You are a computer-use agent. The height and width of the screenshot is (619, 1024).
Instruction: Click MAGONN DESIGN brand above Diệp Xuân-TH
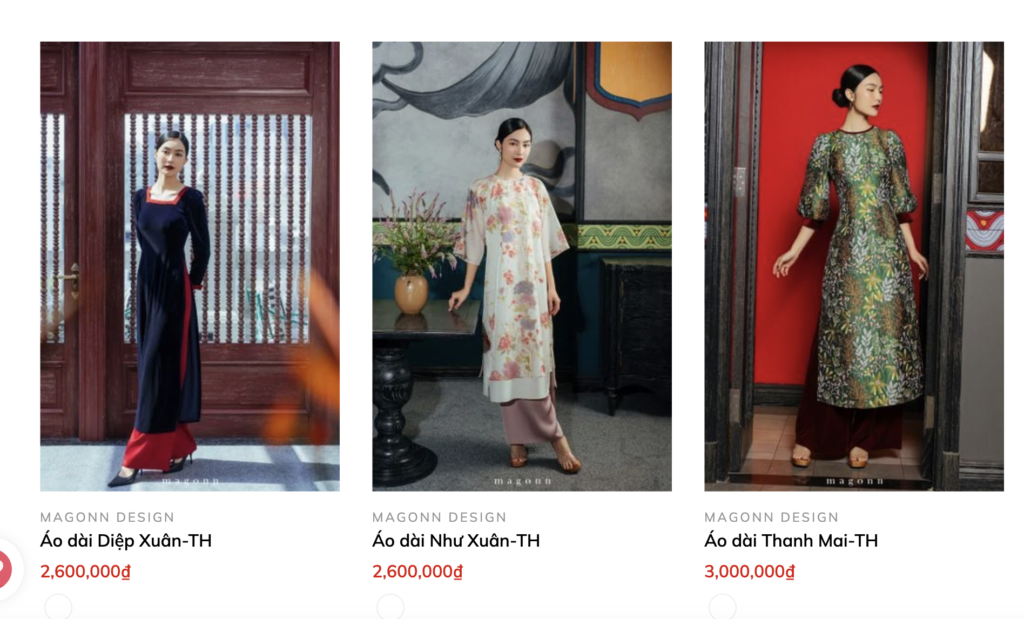108,517
